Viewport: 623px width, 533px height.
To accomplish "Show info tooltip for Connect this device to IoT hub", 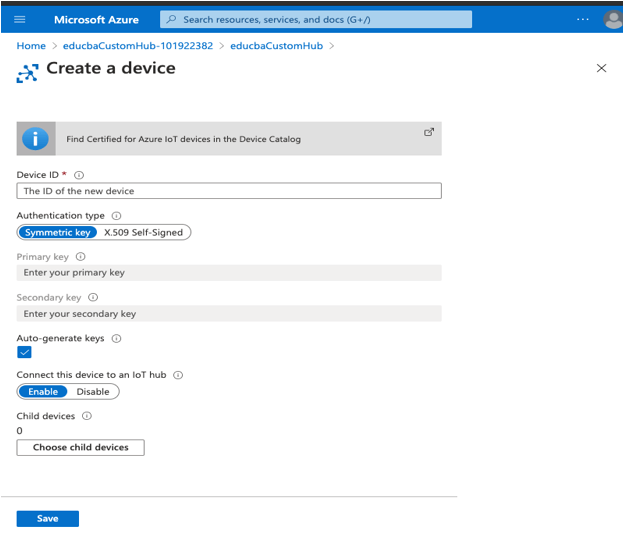I will coord(178,375).
